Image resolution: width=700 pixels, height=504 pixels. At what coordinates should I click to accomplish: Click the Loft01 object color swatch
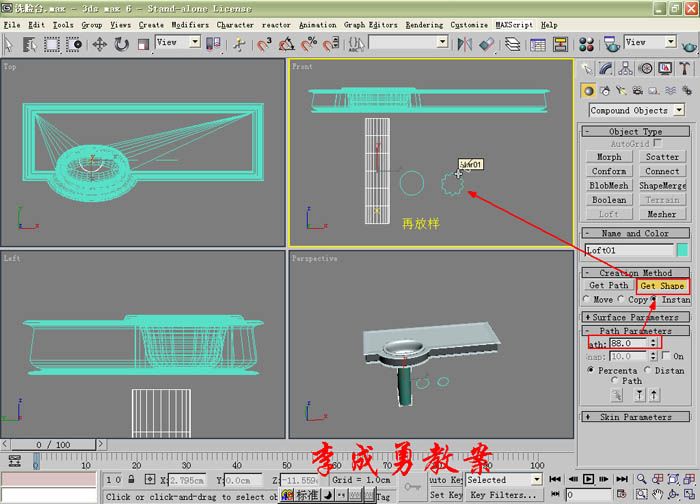click(683, 250)
